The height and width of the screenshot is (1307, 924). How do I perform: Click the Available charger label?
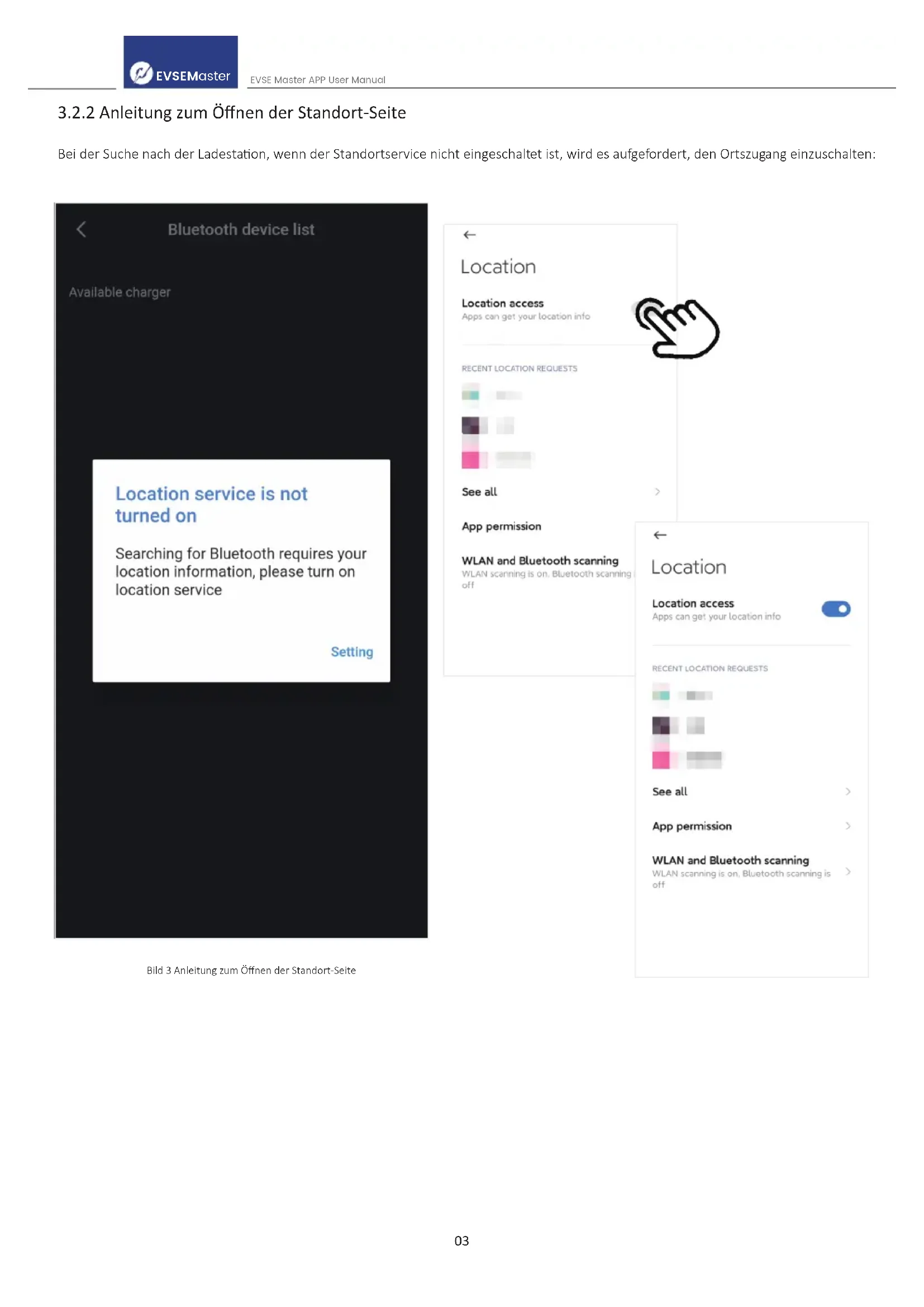click(120, 292)
